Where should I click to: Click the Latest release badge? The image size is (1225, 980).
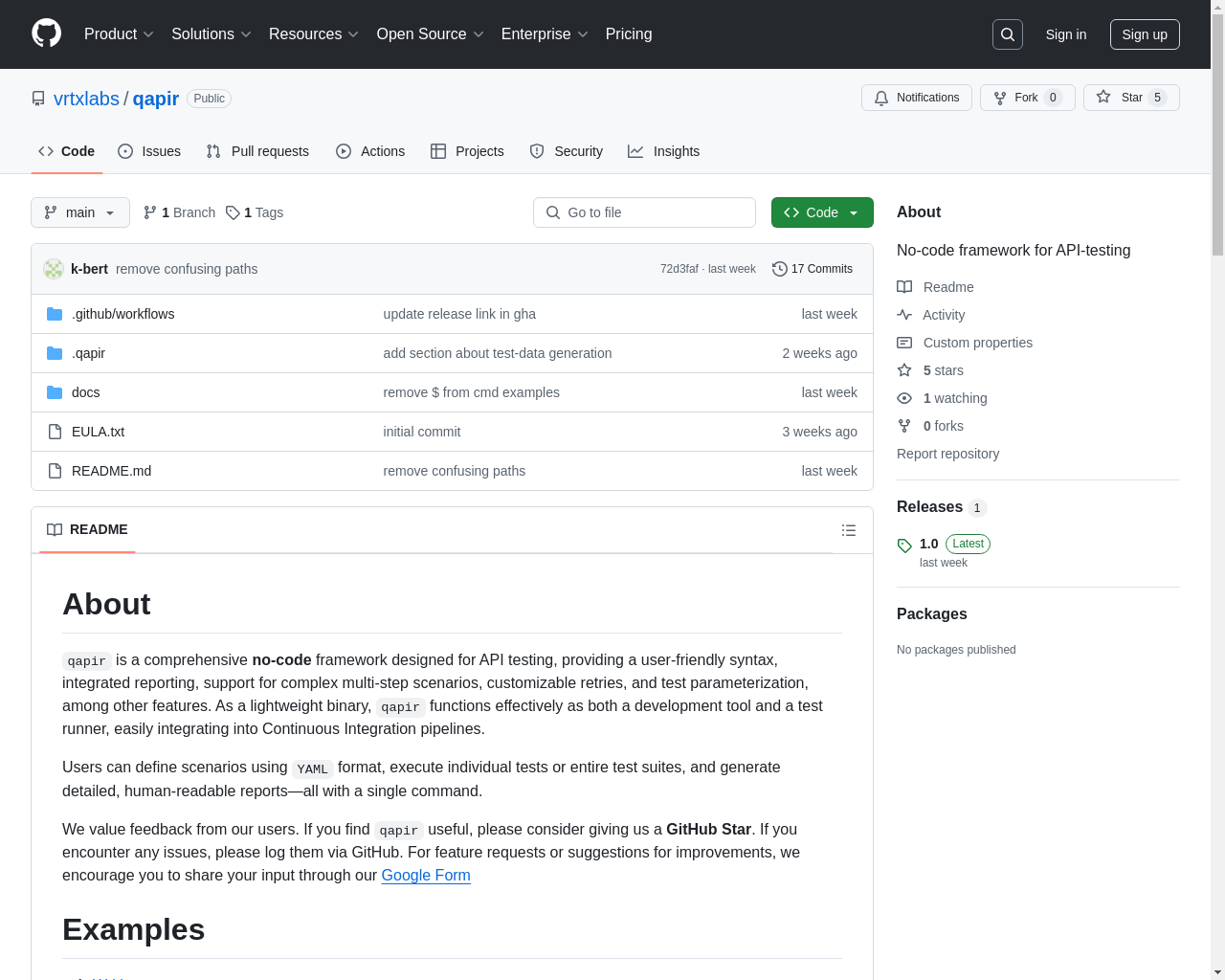[x=968, y=544]
